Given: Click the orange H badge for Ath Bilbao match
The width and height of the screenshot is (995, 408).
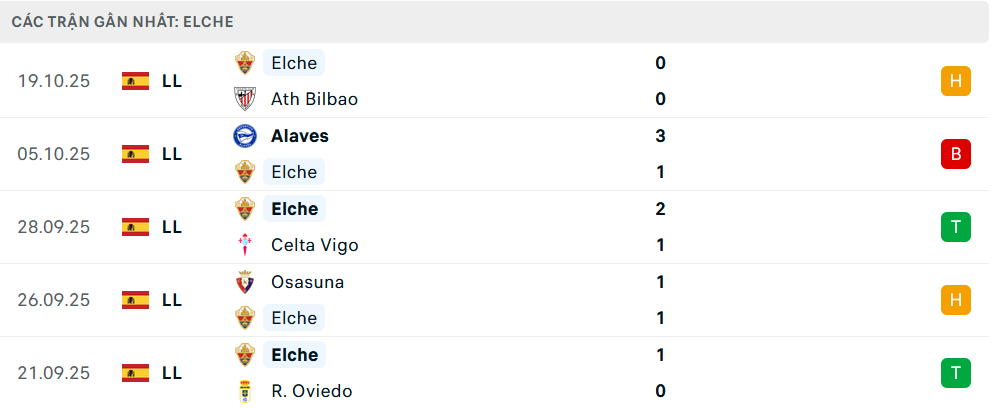Looking at the screenshot, I should (x=955, y=81).
